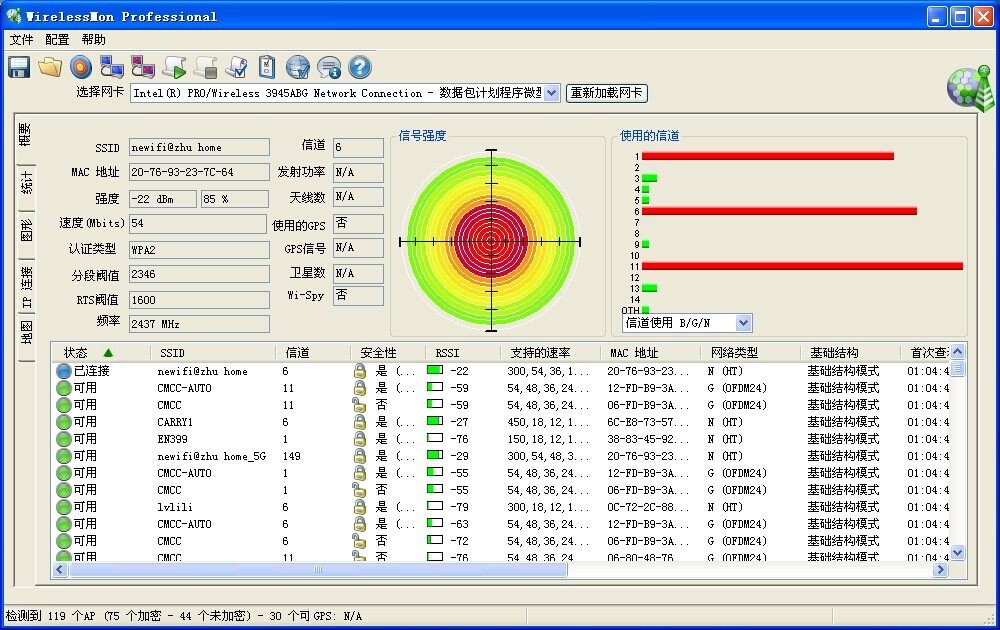The image size is (1000, 630).
Task: Click the start logging play icon
Action: coord(175,67)
